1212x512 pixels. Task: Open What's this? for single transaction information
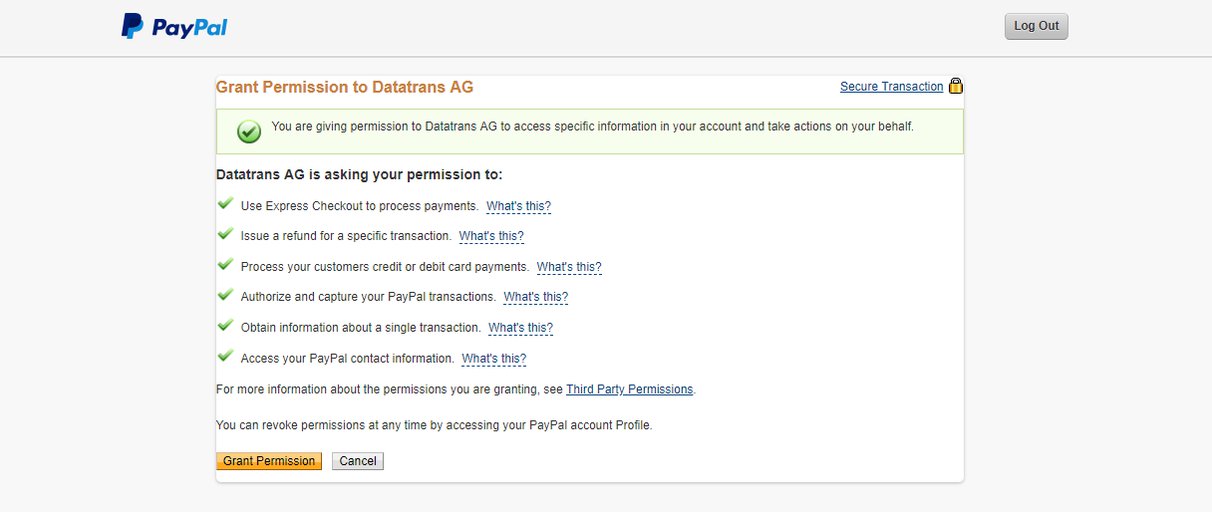(520, 328)
